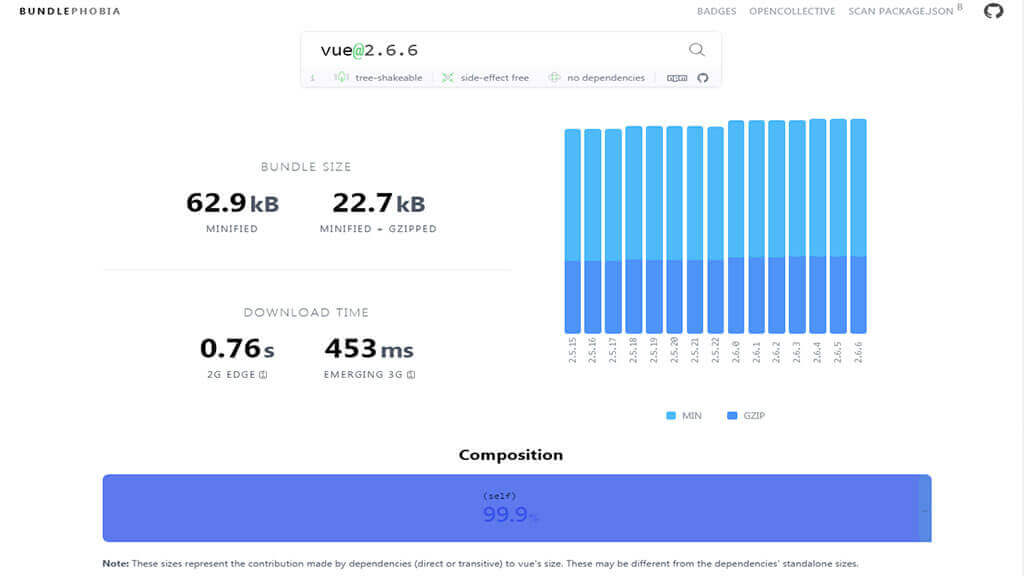The image size is (1024, 576).
Task: Select the 2.5.21 version bar
Action: coord(695,230)
